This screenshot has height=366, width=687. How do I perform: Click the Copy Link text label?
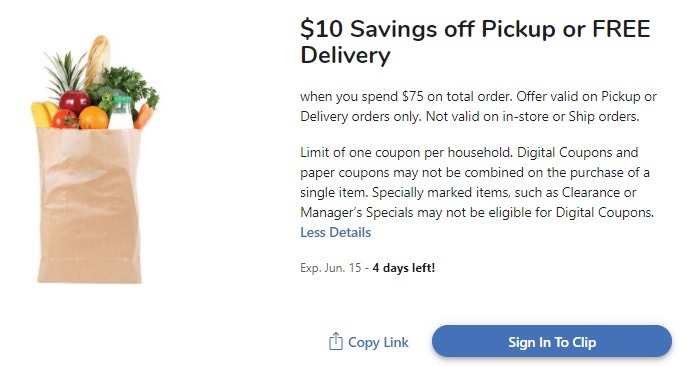pos(378,342)
